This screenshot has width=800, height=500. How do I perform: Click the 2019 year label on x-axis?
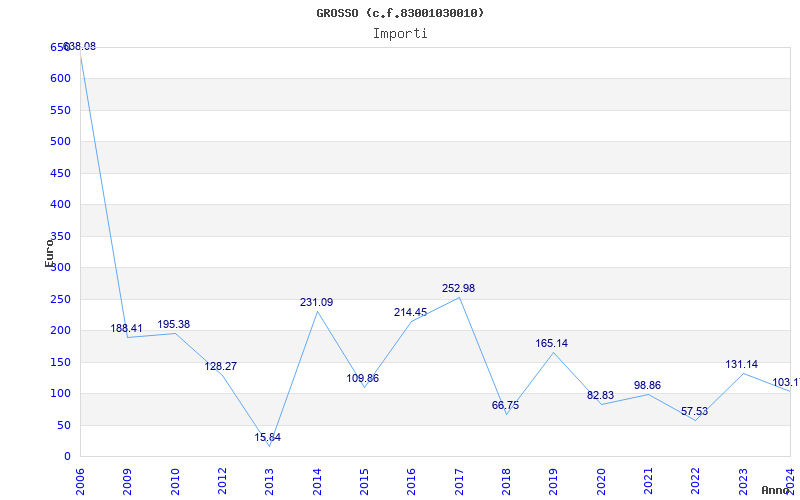(x=554, y=482)
